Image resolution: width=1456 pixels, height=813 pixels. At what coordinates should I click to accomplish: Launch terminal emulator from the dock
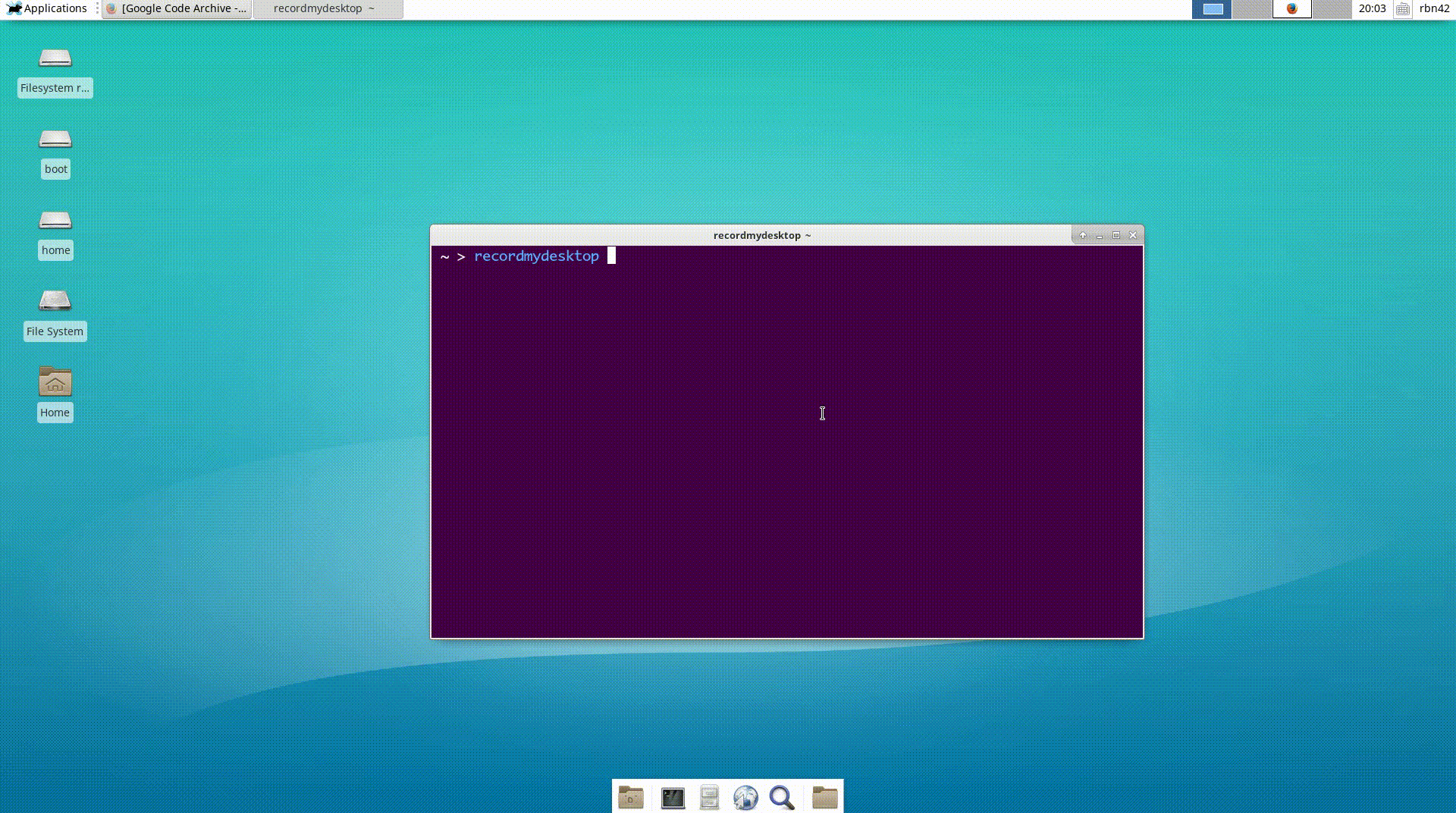coord(673,798)
